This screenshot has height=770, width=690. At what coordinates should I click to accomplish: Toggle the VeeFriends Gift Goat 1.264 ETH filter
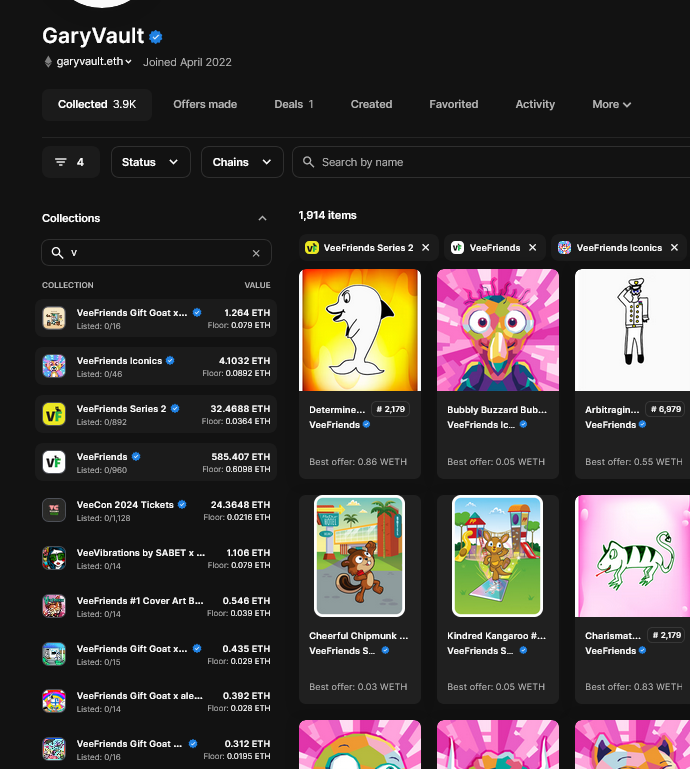point(156,318)
